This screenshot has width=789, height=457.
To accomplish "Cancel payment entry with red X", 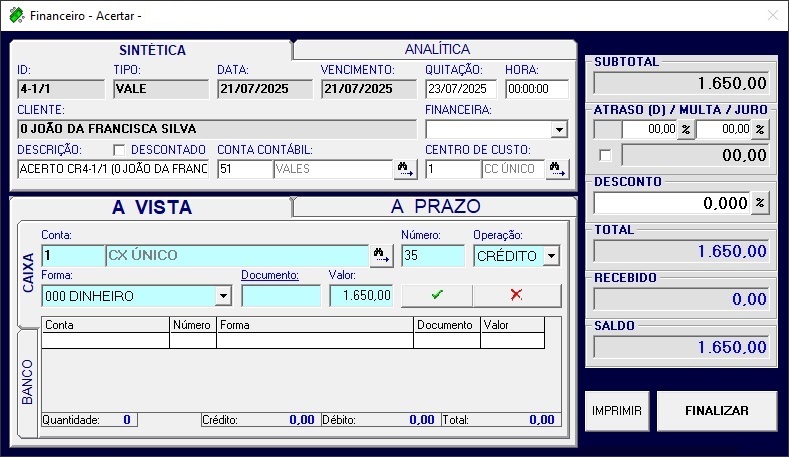I will tap(517, 295).
